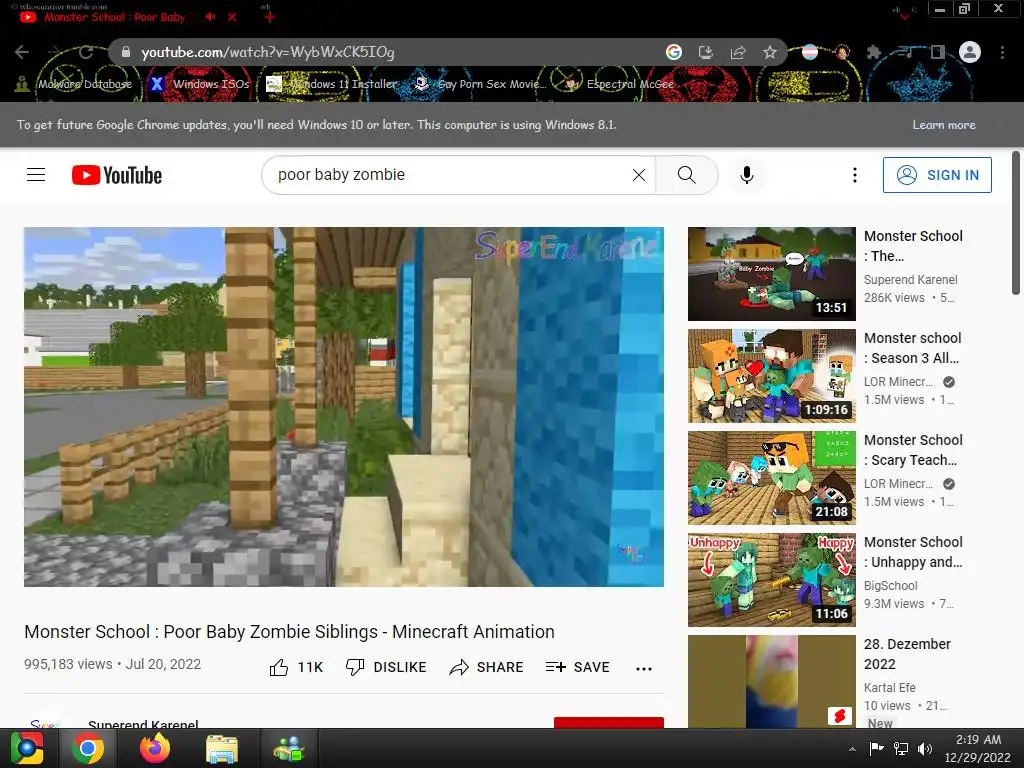Screen dimensions: 1024x768
Task: Open the Monster School : Scary Teach title
Action: click(913, 450)
